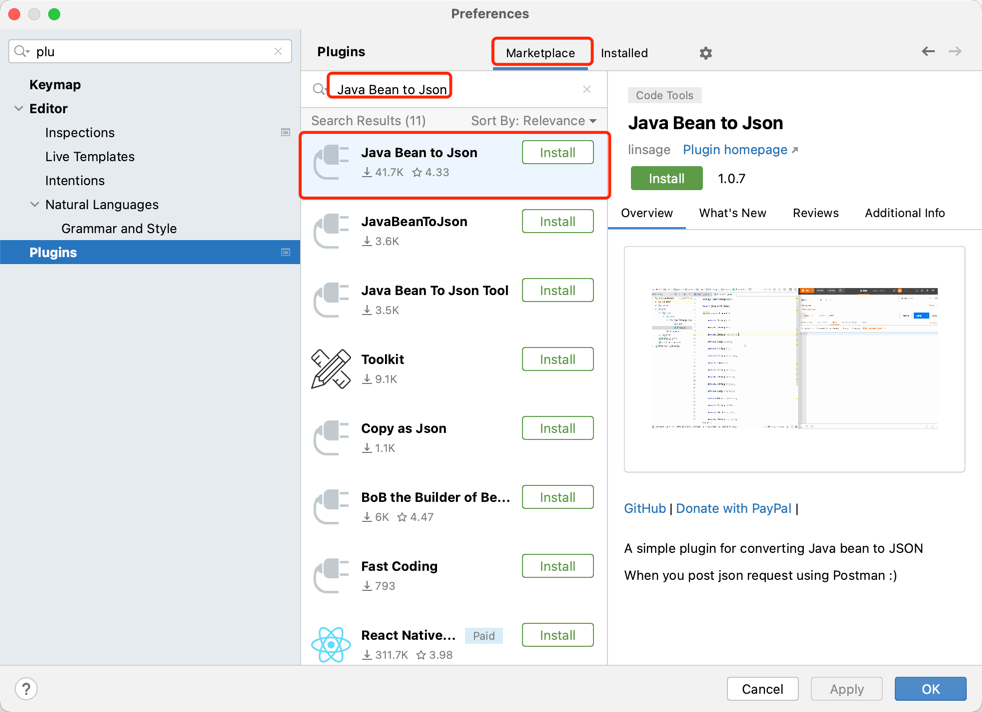Select Plugins in the settings tree
The width and height of the screenshot is (982, 712).
coord(150,252)
